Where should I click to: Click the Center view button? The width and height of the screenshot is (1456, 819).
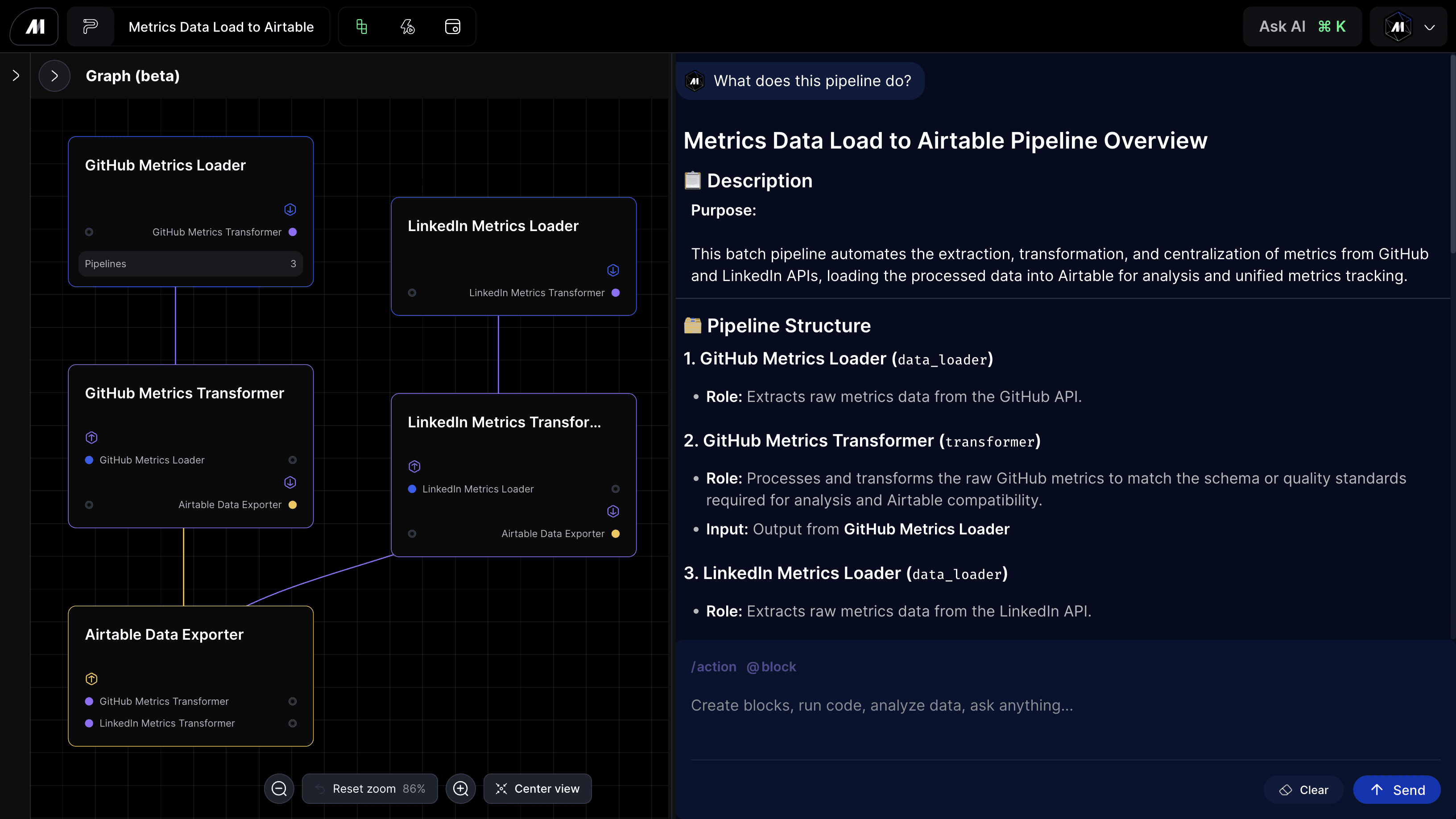click(x=538, y=789)
